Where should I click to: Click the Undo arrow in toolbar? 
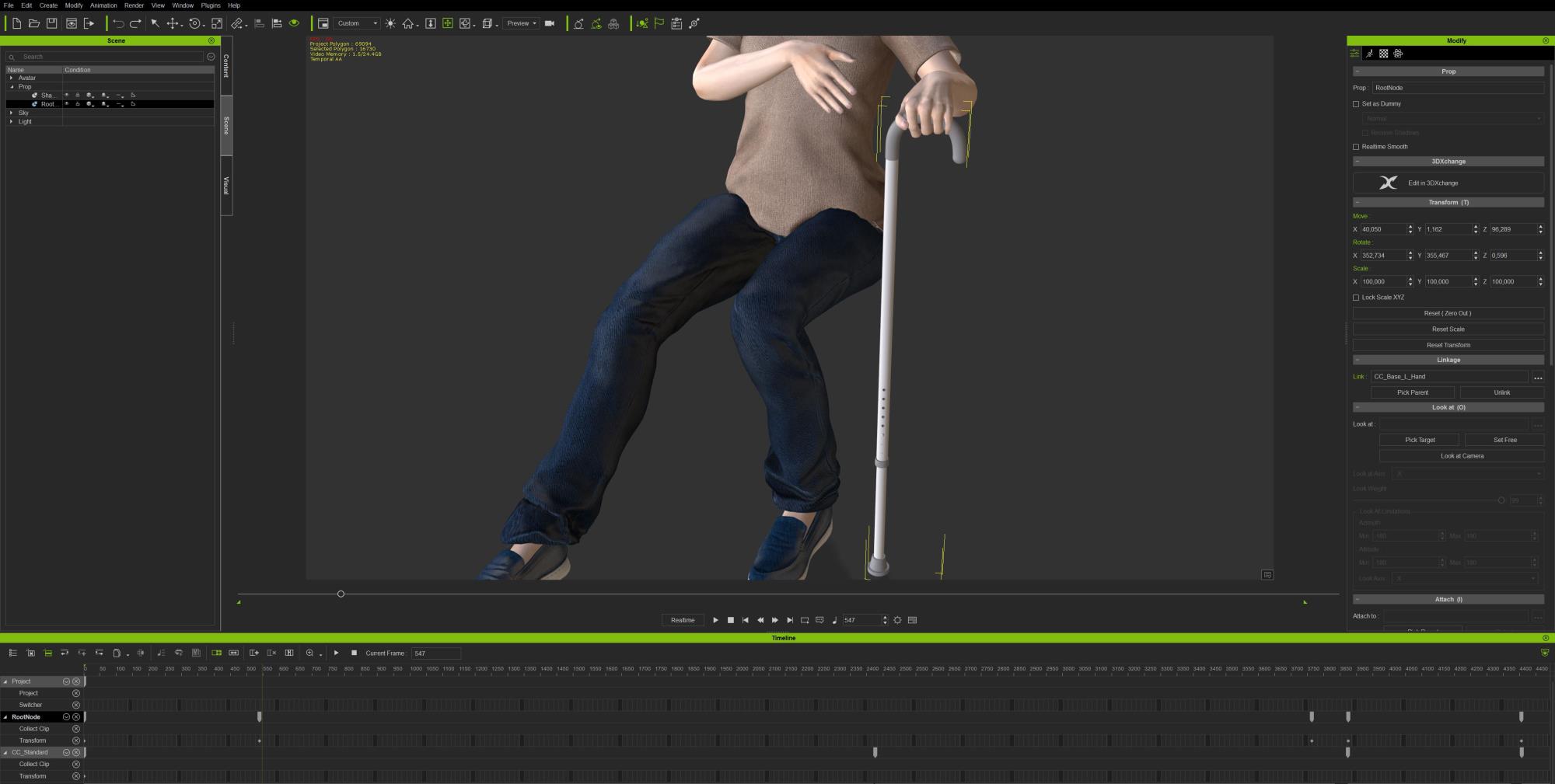point(118,23)
